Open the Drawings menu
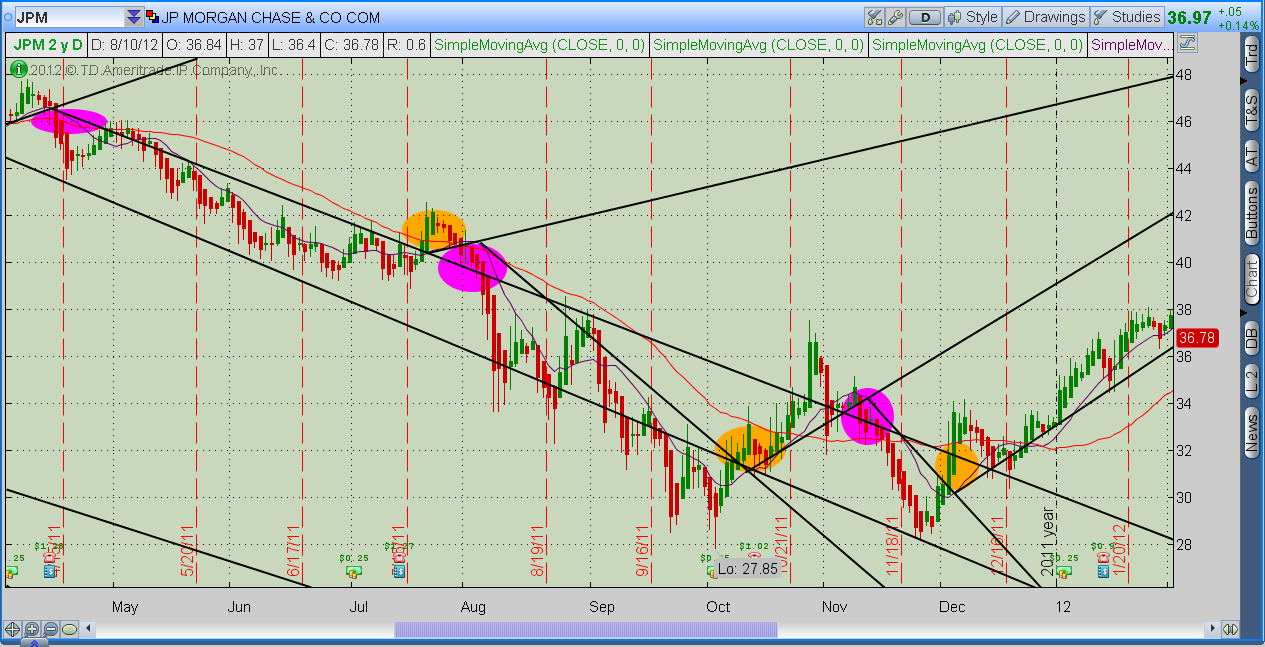The height and width of the screenshot is (647, 1265). click(x=1045, y=17)
